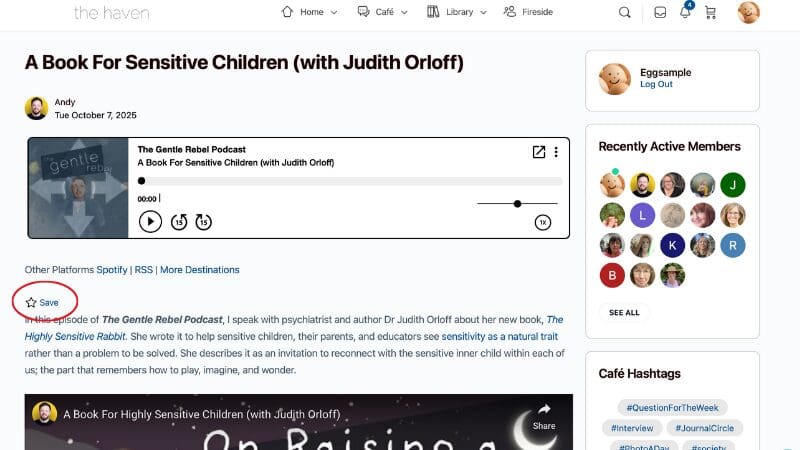800x450 pixels.
Task: Open the #QuestionForTheWeek hashtag
Action: [672, 408]
